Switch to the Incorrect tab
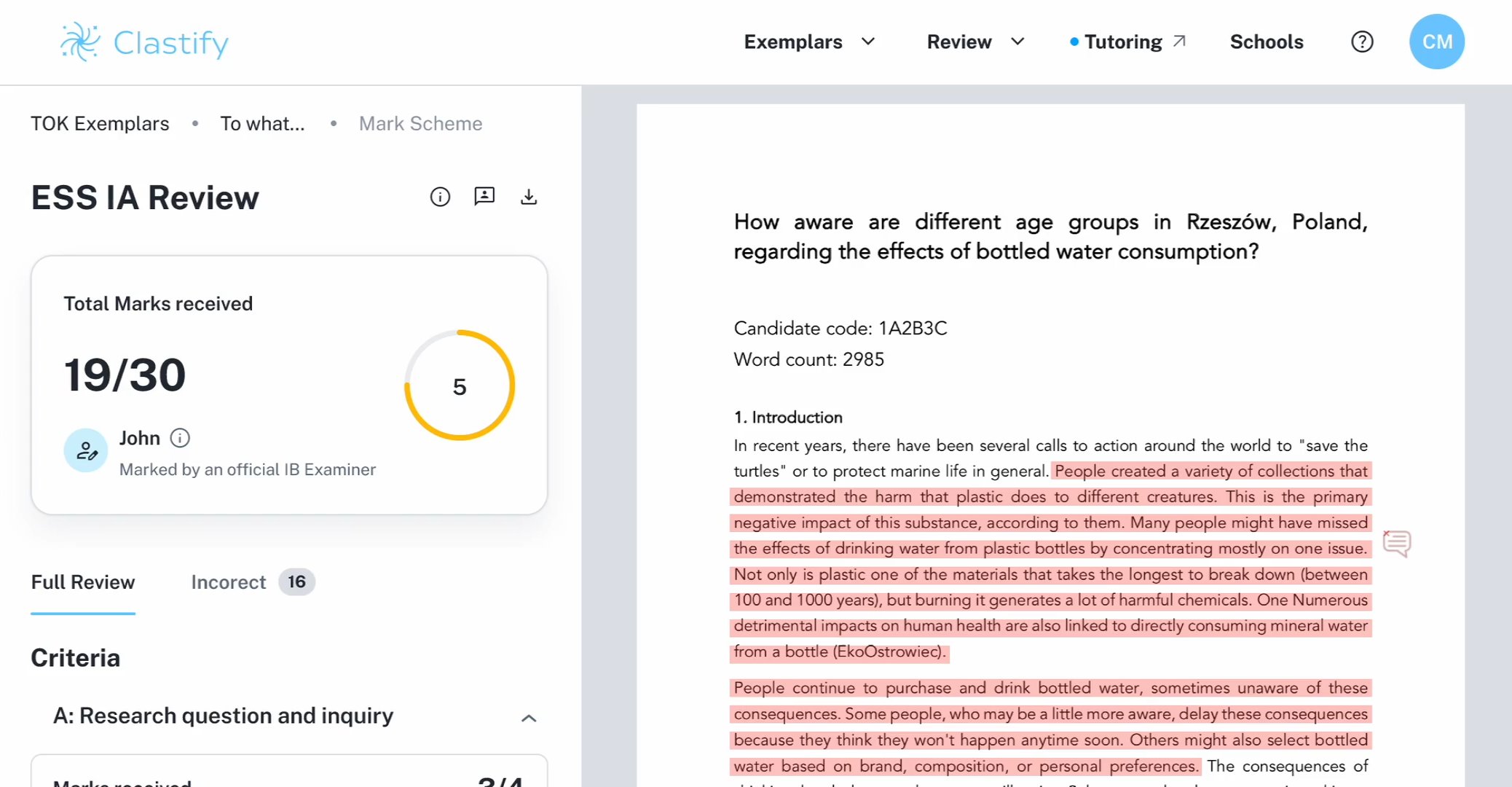This screenshot has width=1512, height=787. click(x=229, y=582)
